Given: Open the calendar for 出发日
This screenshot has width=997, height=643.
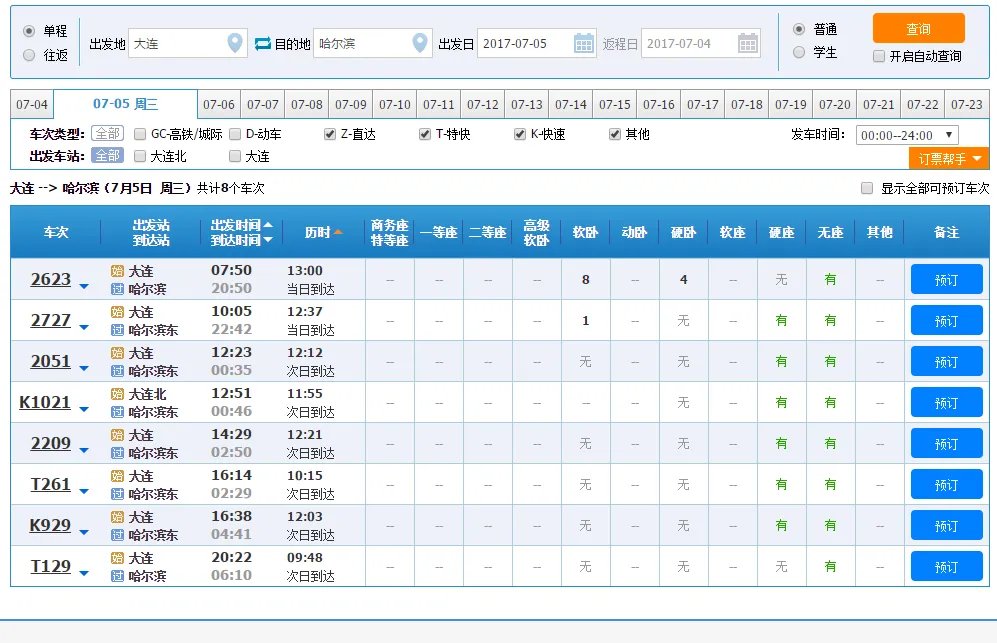Looking at the screenshot, I should tap(584, 44).
